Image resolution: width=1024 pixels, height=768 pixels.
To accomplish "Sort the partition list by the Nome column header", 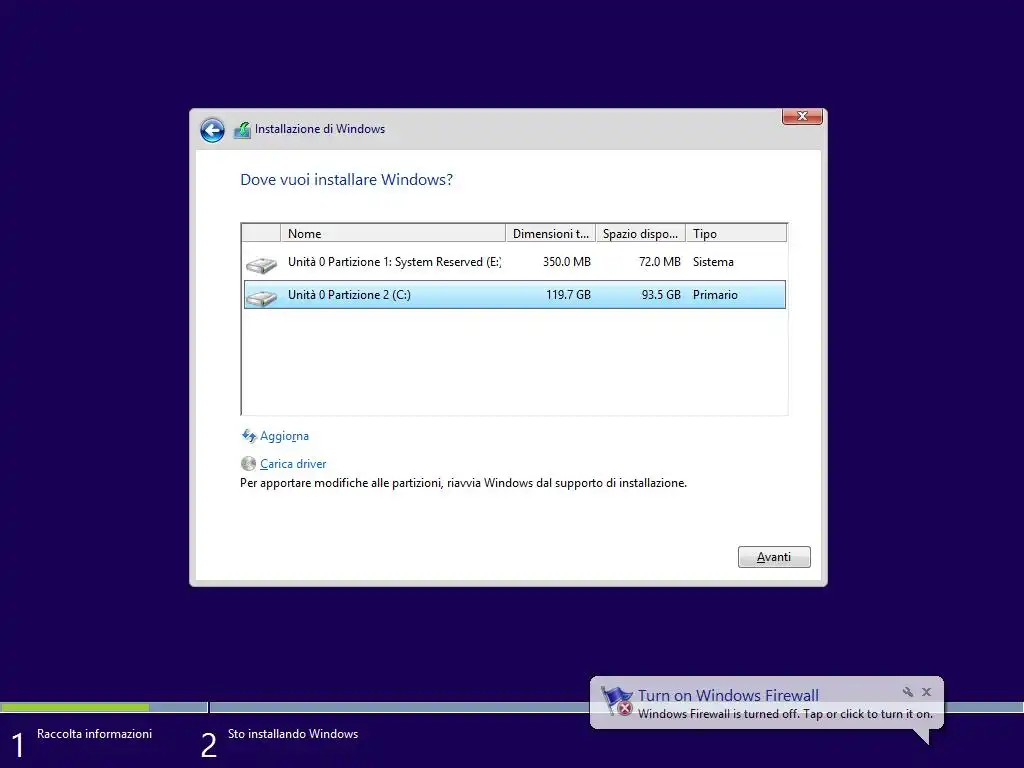I will click(x=392, y=233).
